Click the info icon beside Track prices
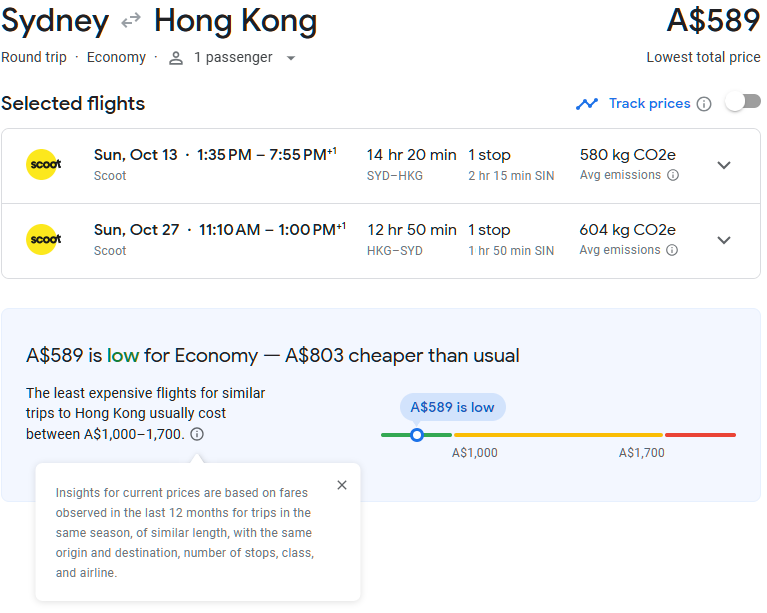Image resolution: width=767 pixels, height=613 pixels. (704, 104)
